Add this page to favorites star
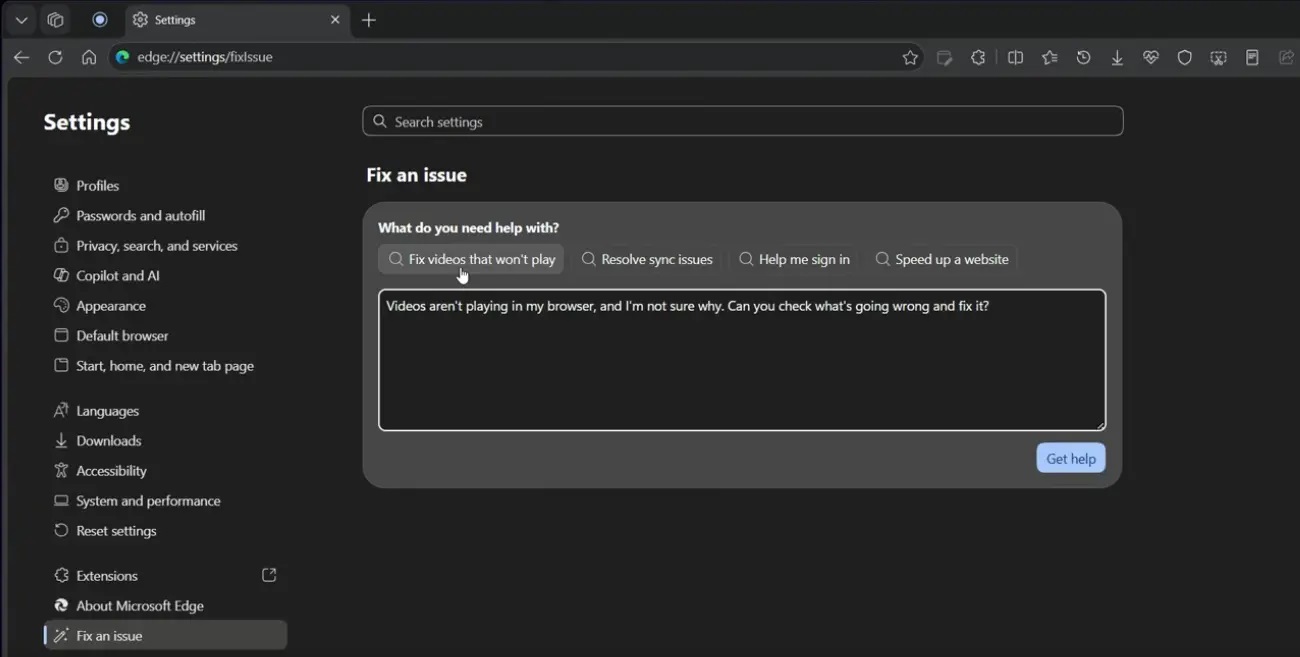 point(910,58)
